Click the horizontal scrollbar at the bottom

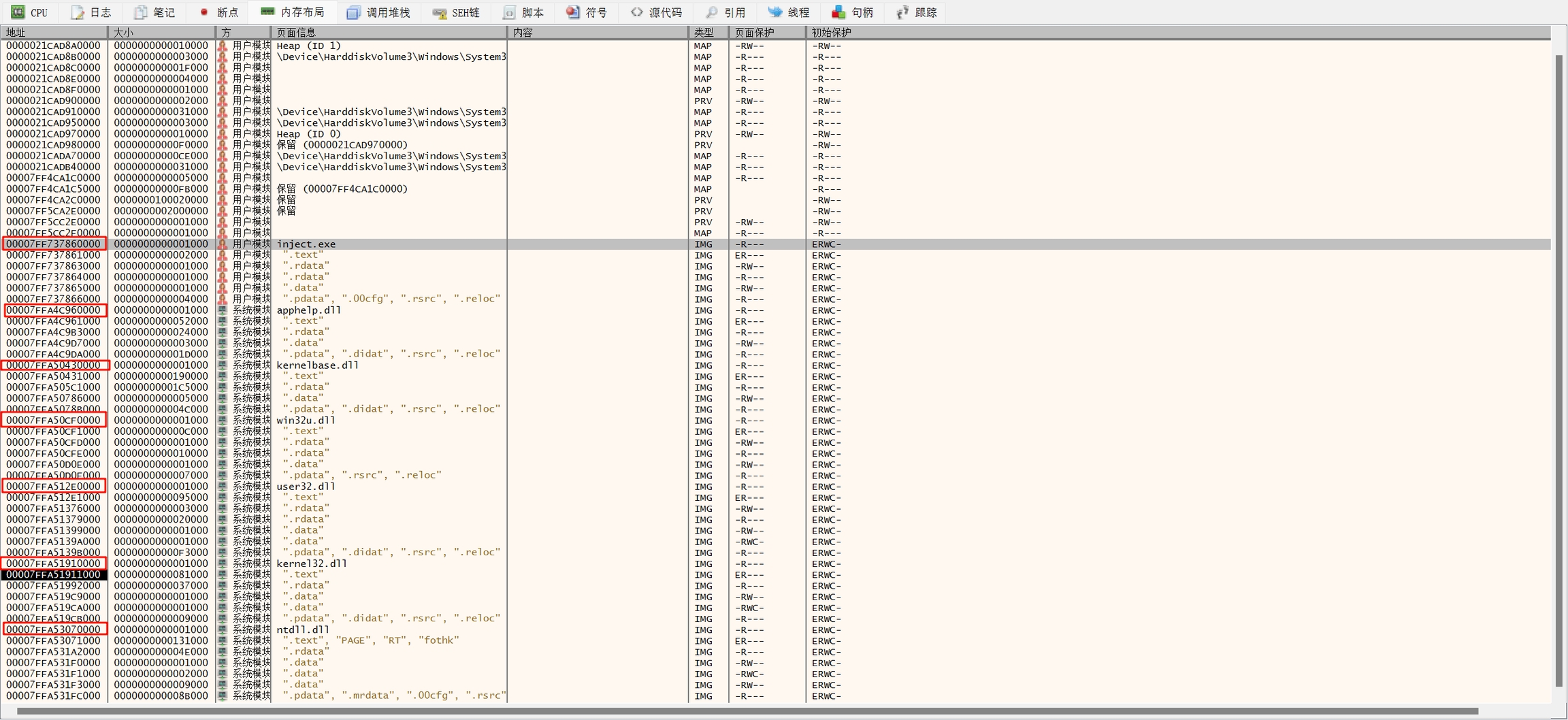(x=747, y=711)
